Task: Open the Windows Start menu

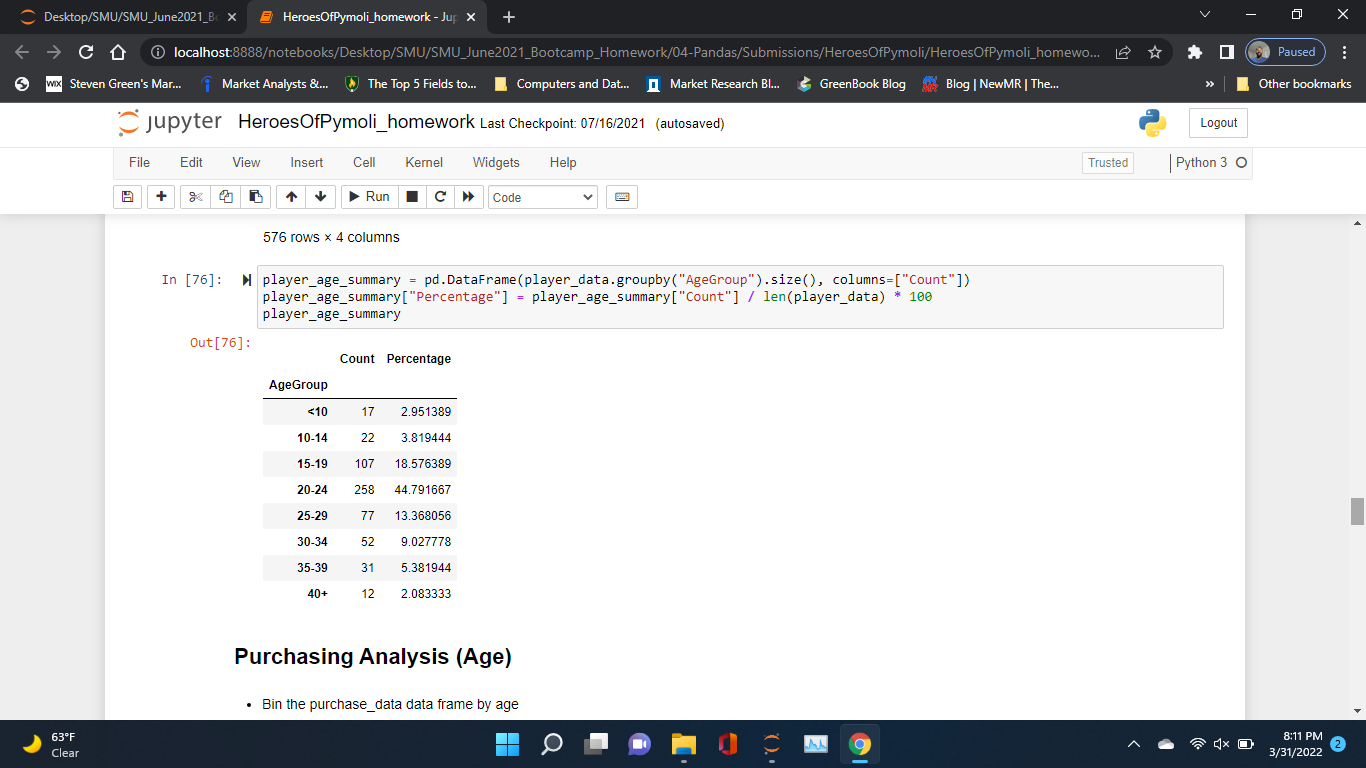Action: coord(508,744)
